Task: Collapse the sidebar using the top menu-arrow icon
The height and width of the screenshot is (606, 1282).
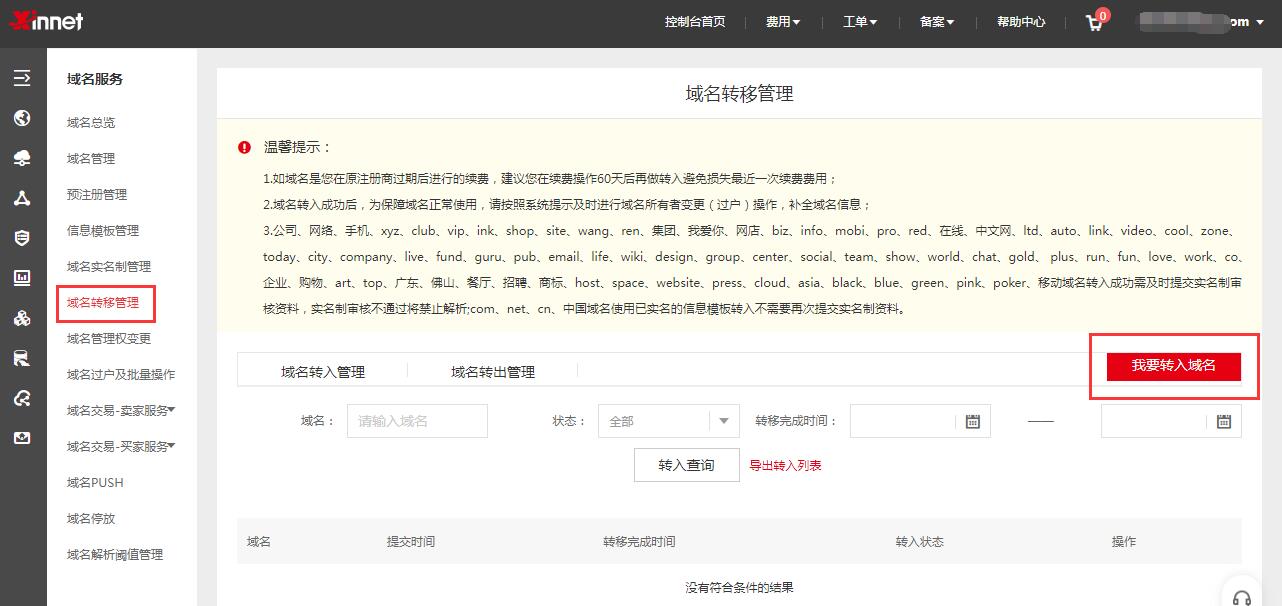Action: (22, 78)
